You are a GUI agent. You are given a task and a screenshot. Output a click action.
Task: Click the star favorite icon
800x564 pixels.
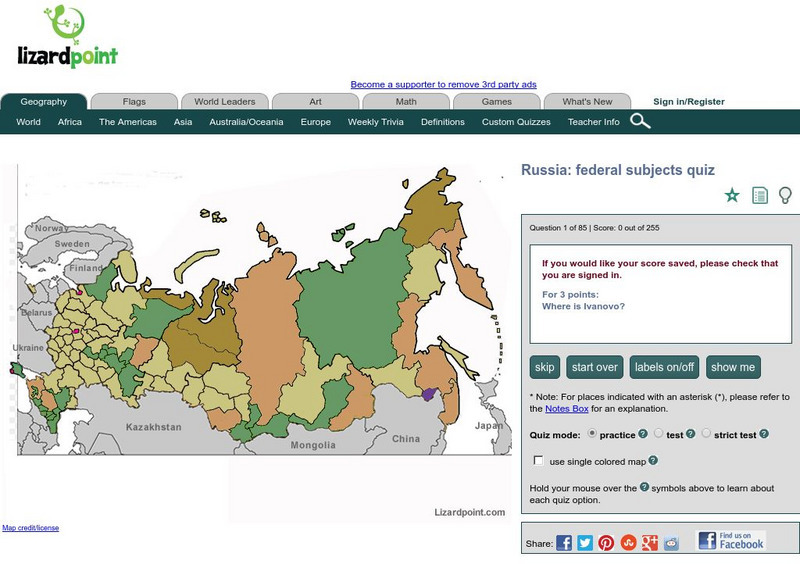(732, 195)
